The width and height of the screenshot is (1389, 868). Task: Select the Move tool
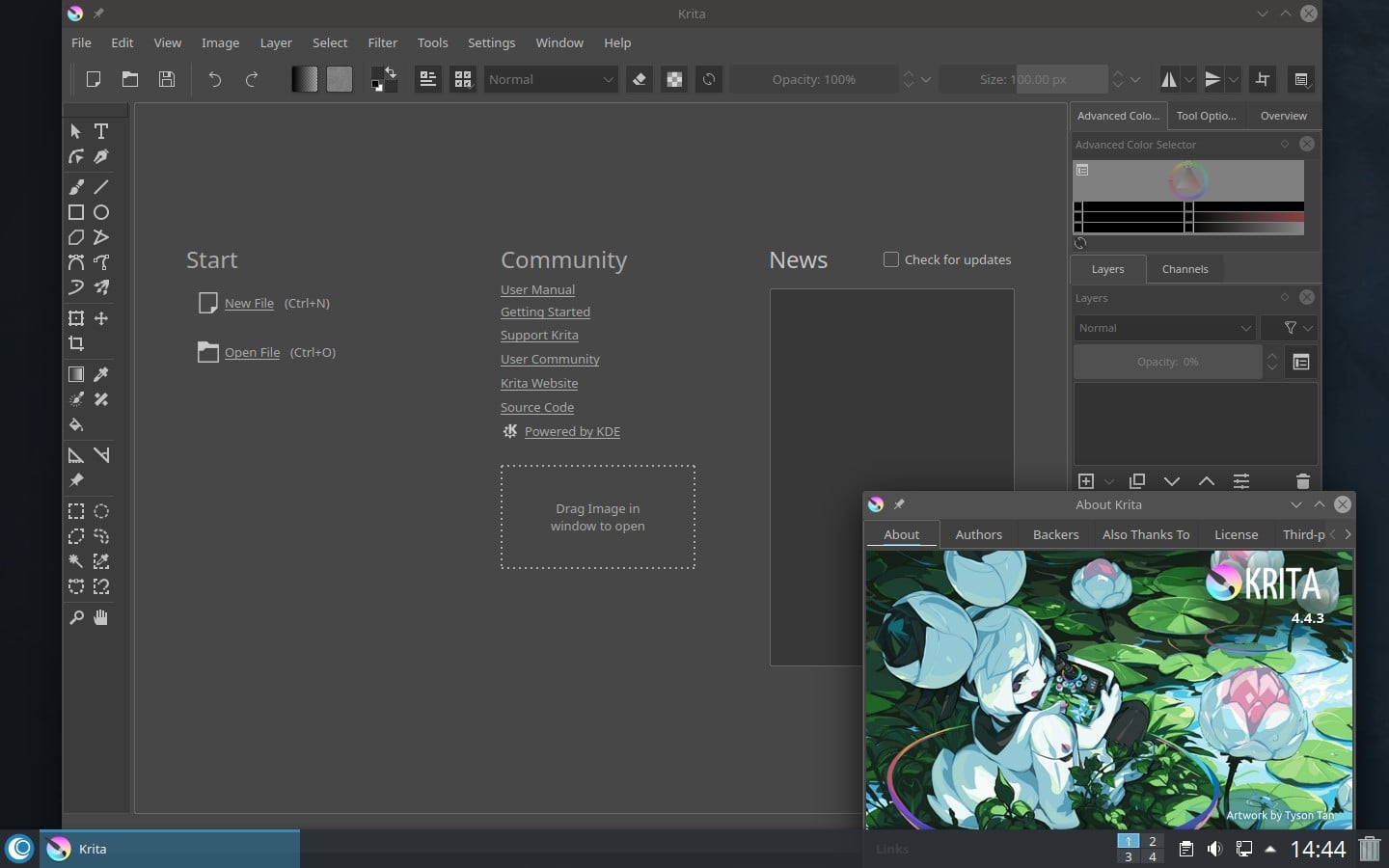coord(101,318)
